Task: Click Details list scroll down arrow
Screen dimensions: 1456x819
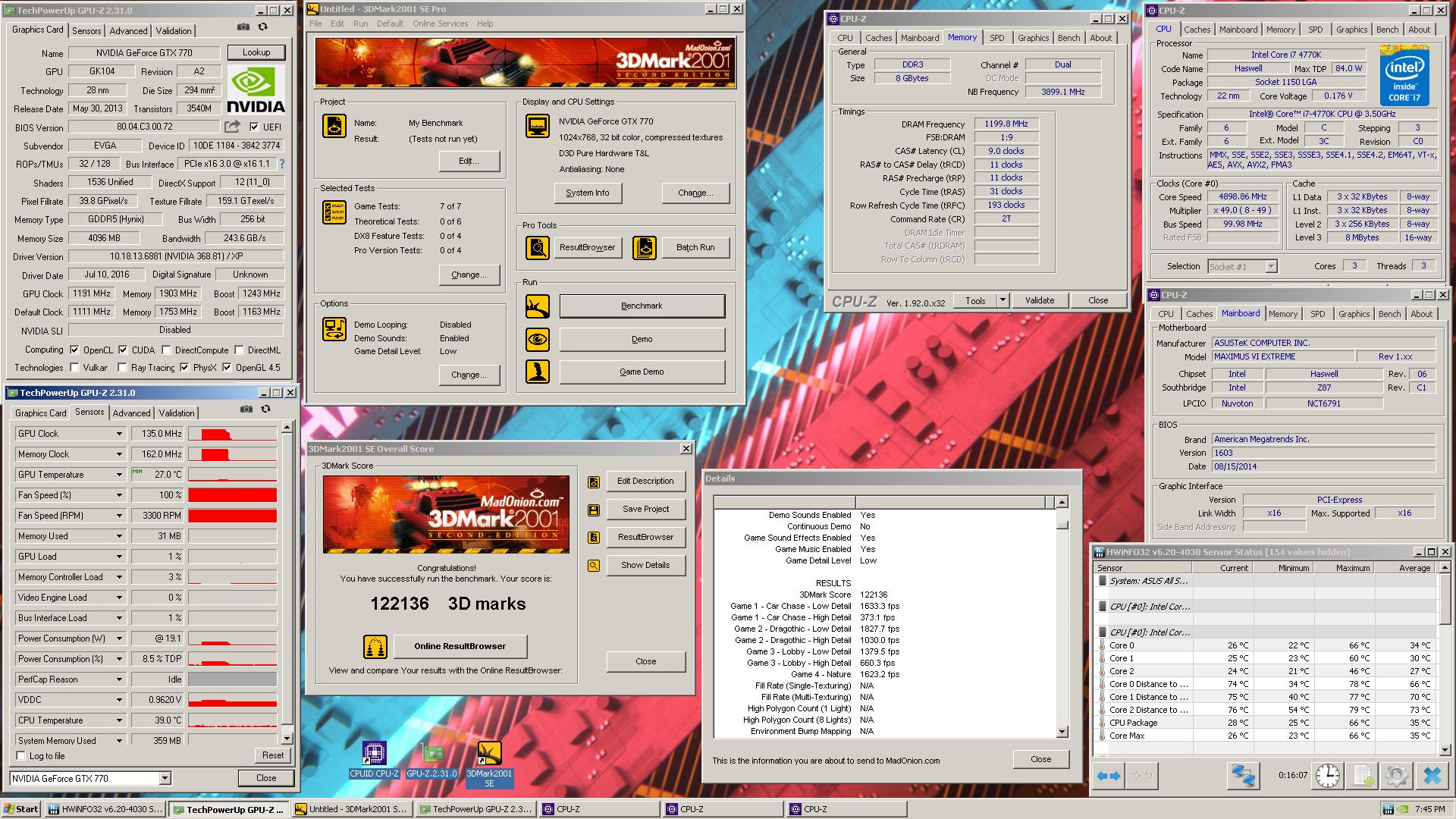Action: (x=1062, y=732)
